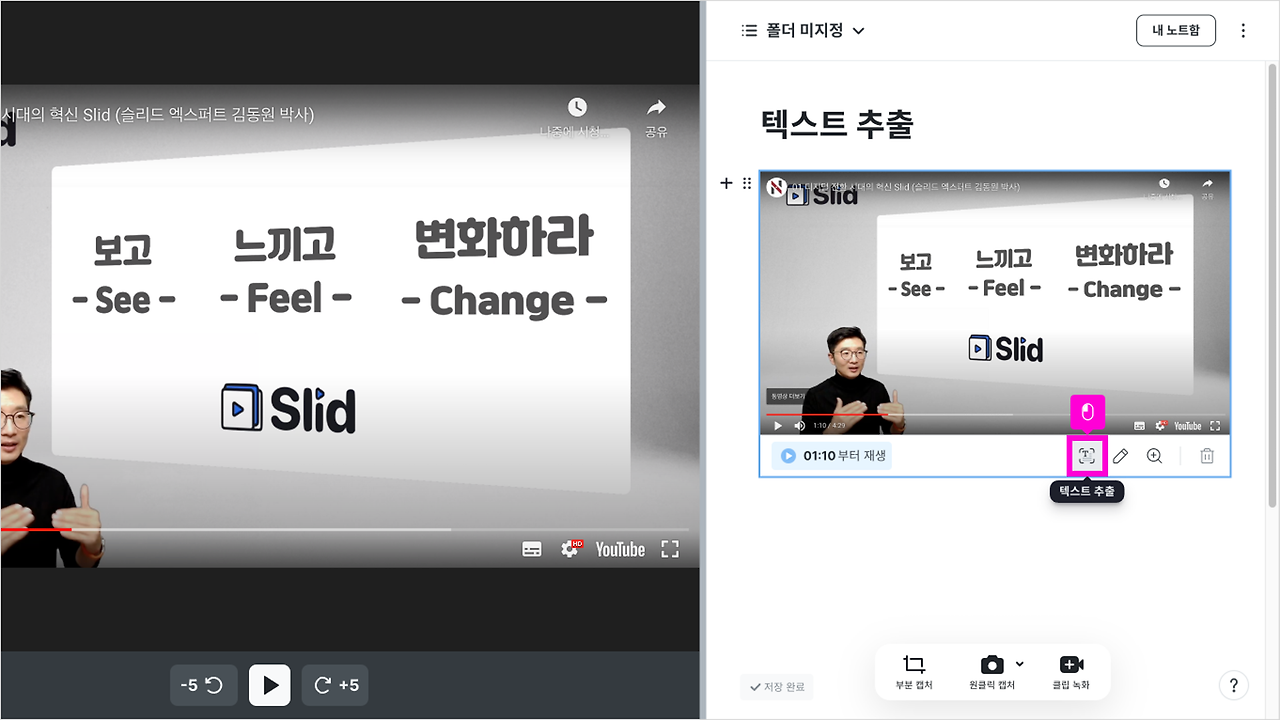Click the pink microphone icon on the clip
The image size is (1280, 720).
(1087, 412)
